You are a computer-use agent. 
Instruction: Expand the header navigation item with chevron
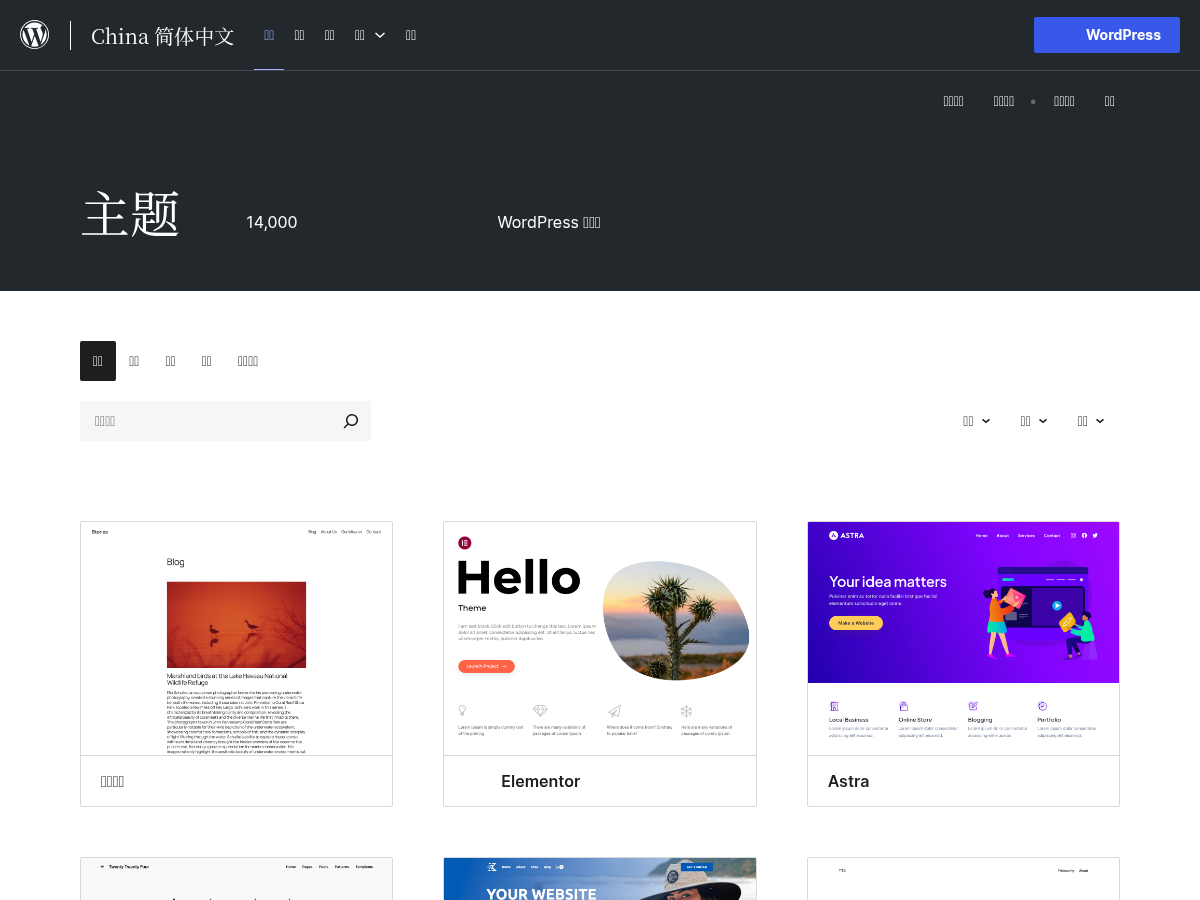click(369, 35)
